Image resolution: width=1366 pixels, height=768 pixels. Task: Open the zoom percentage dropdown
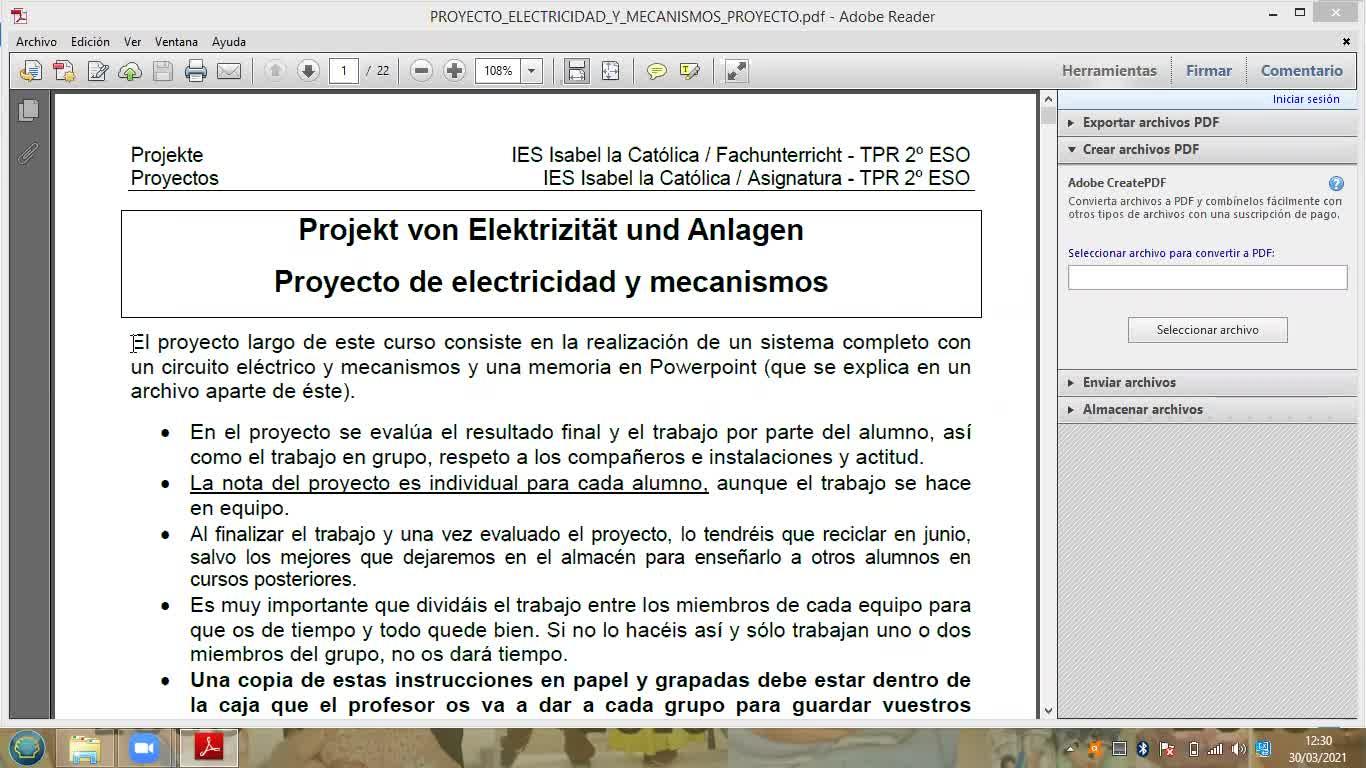point(532,71)
